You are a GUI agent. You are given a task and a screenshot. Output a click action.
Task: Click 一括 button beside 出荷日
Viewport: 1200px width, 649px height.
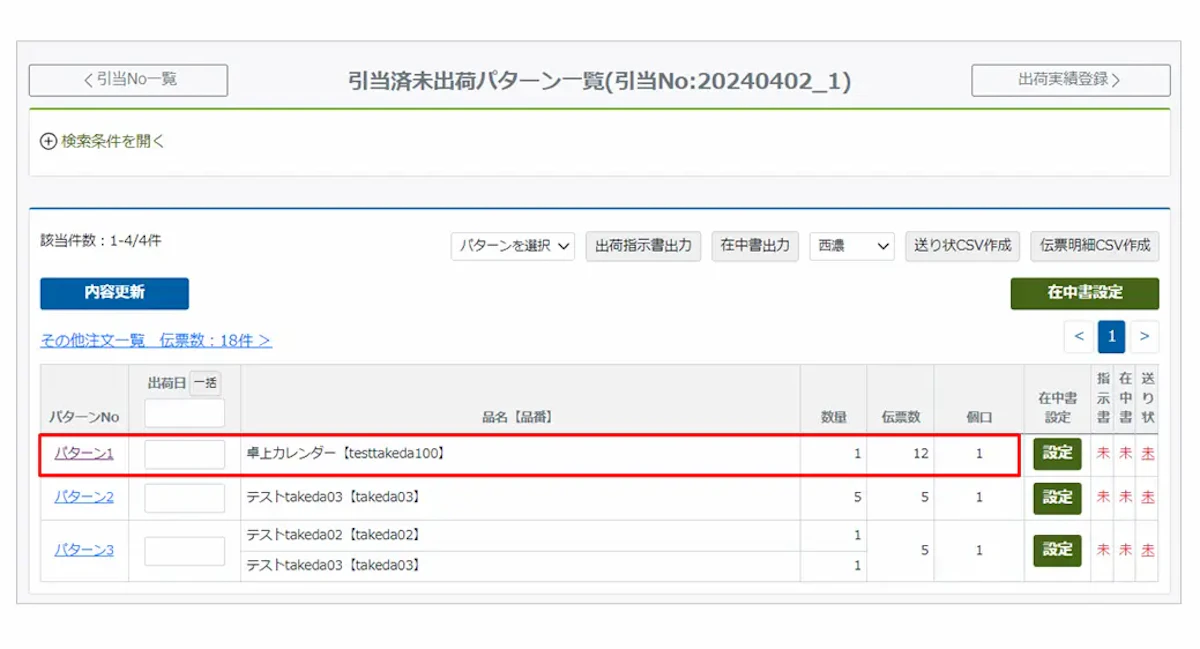tap(205, 383)
